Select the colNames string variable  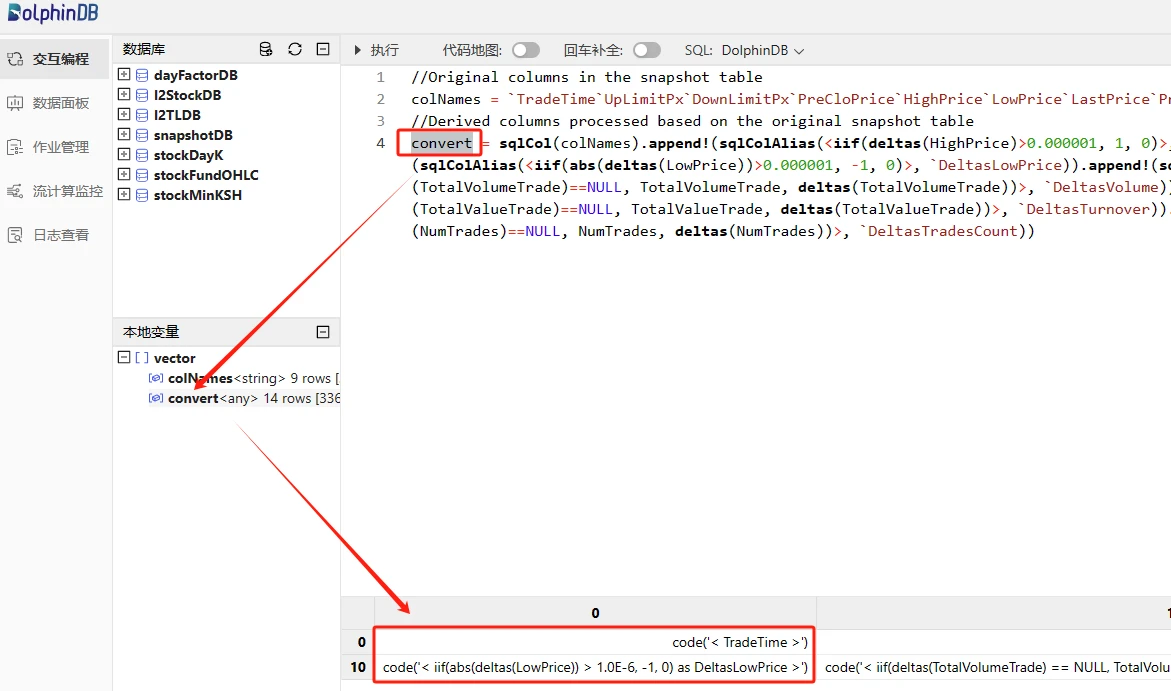pos(200,378)
